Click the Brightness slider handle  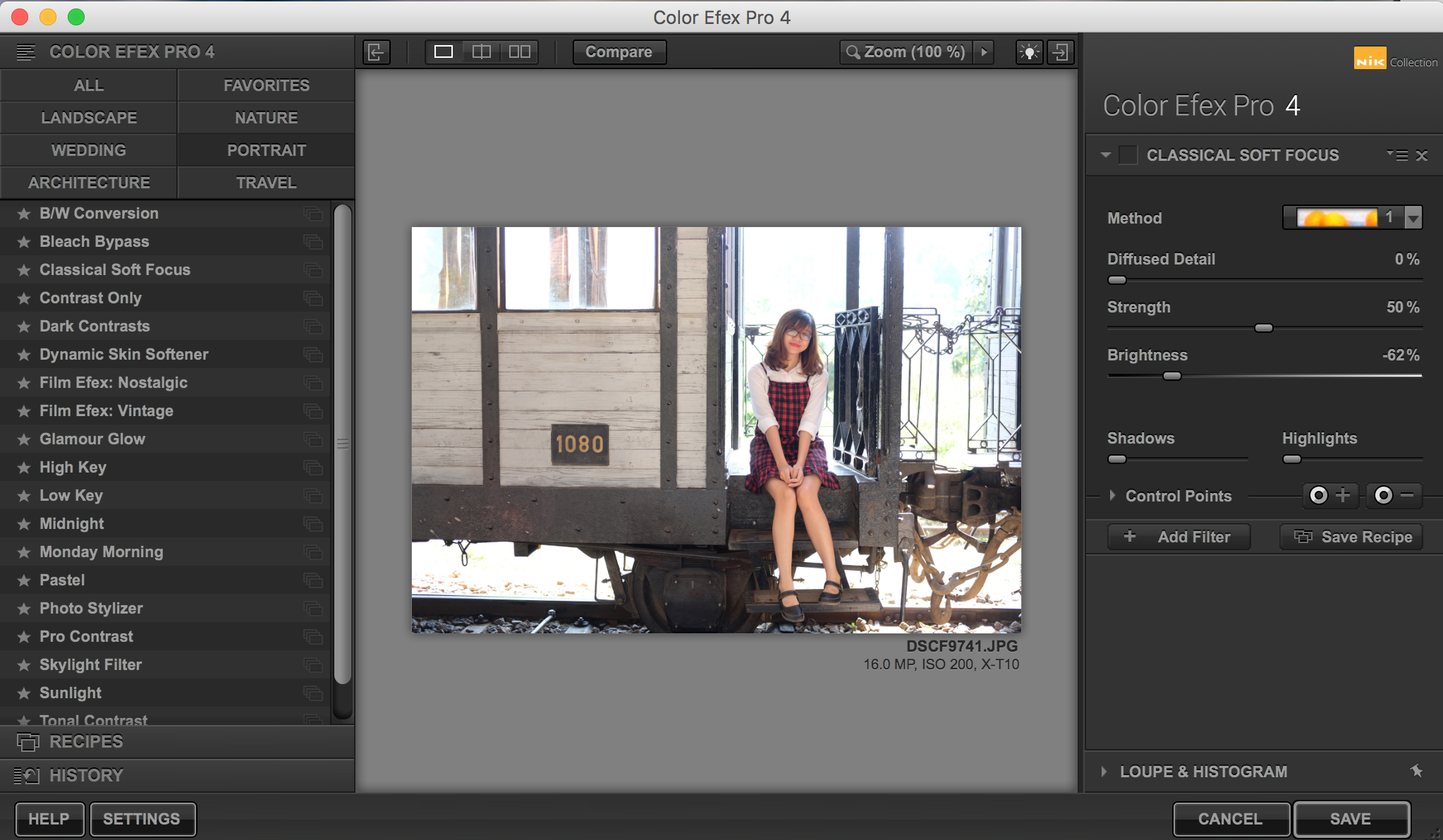click(1171, 376)
